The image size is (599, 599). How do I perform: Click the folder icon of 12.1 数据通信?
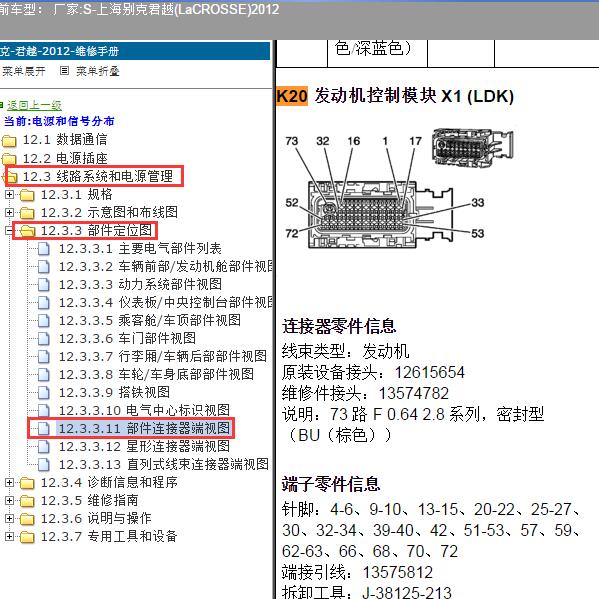(9, 141)
